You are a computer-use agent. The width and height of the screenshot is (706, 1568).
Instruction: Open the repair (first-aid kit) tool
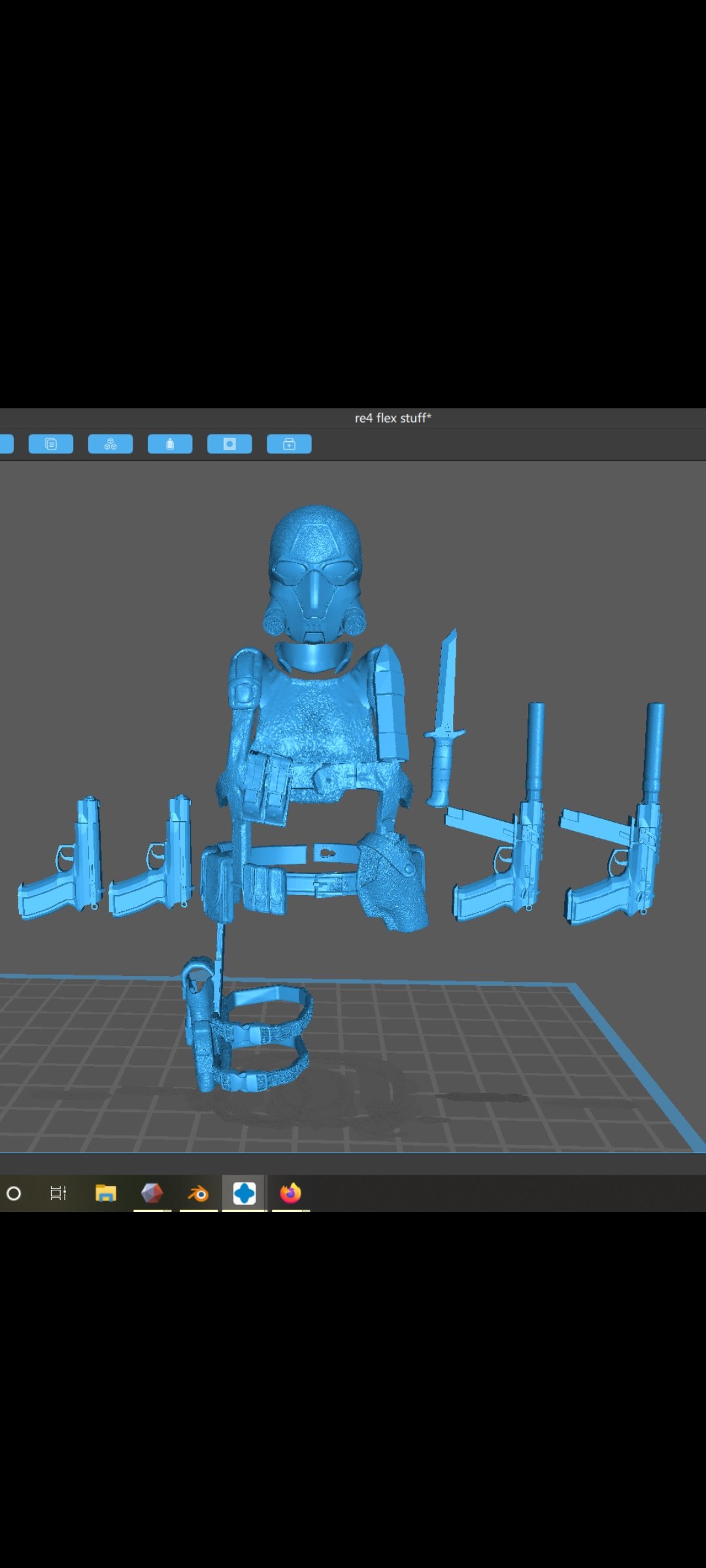click(289, 444)
